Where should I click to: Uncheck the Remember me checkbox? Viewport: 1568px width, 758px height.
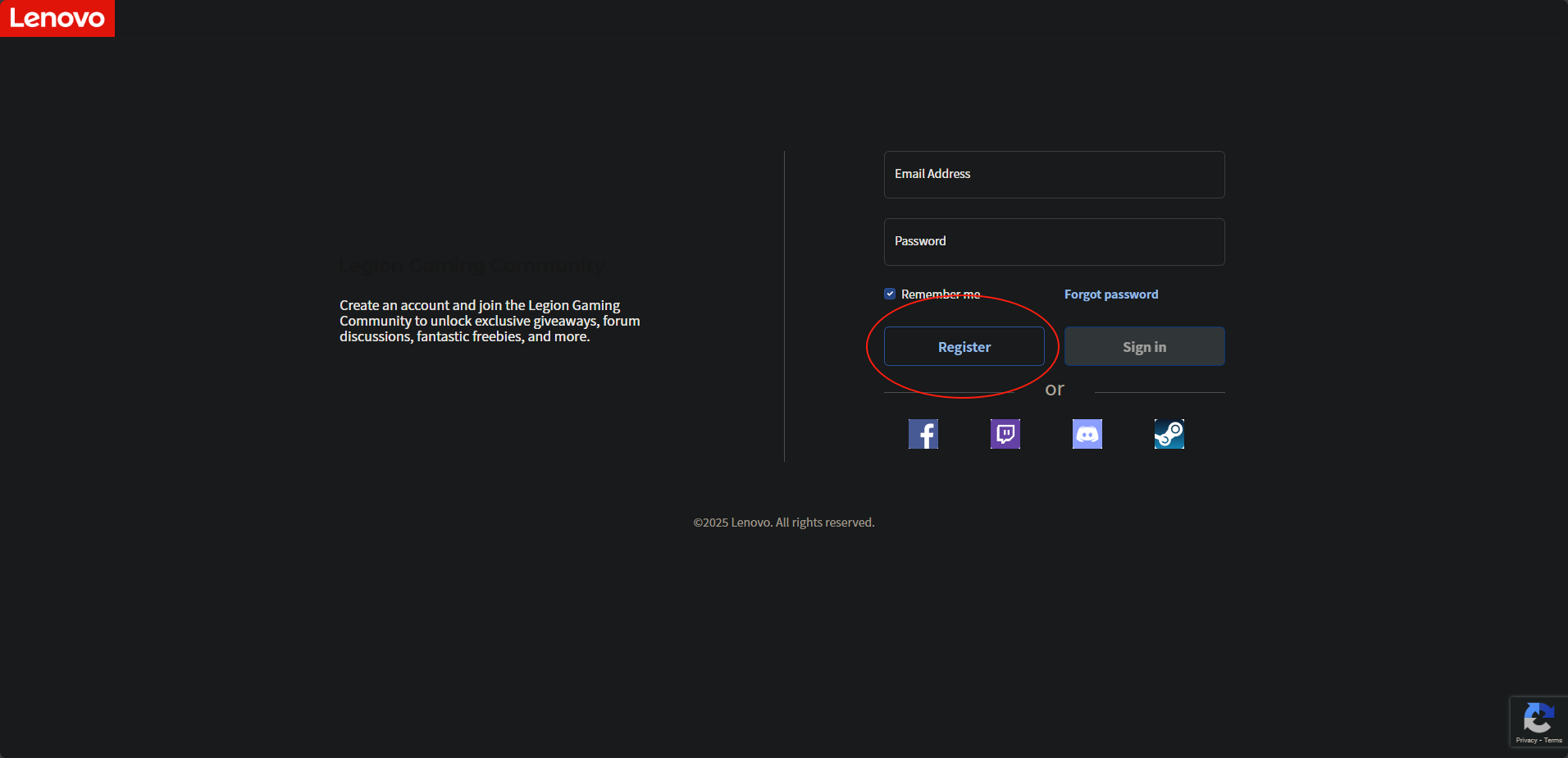point(890,294)
